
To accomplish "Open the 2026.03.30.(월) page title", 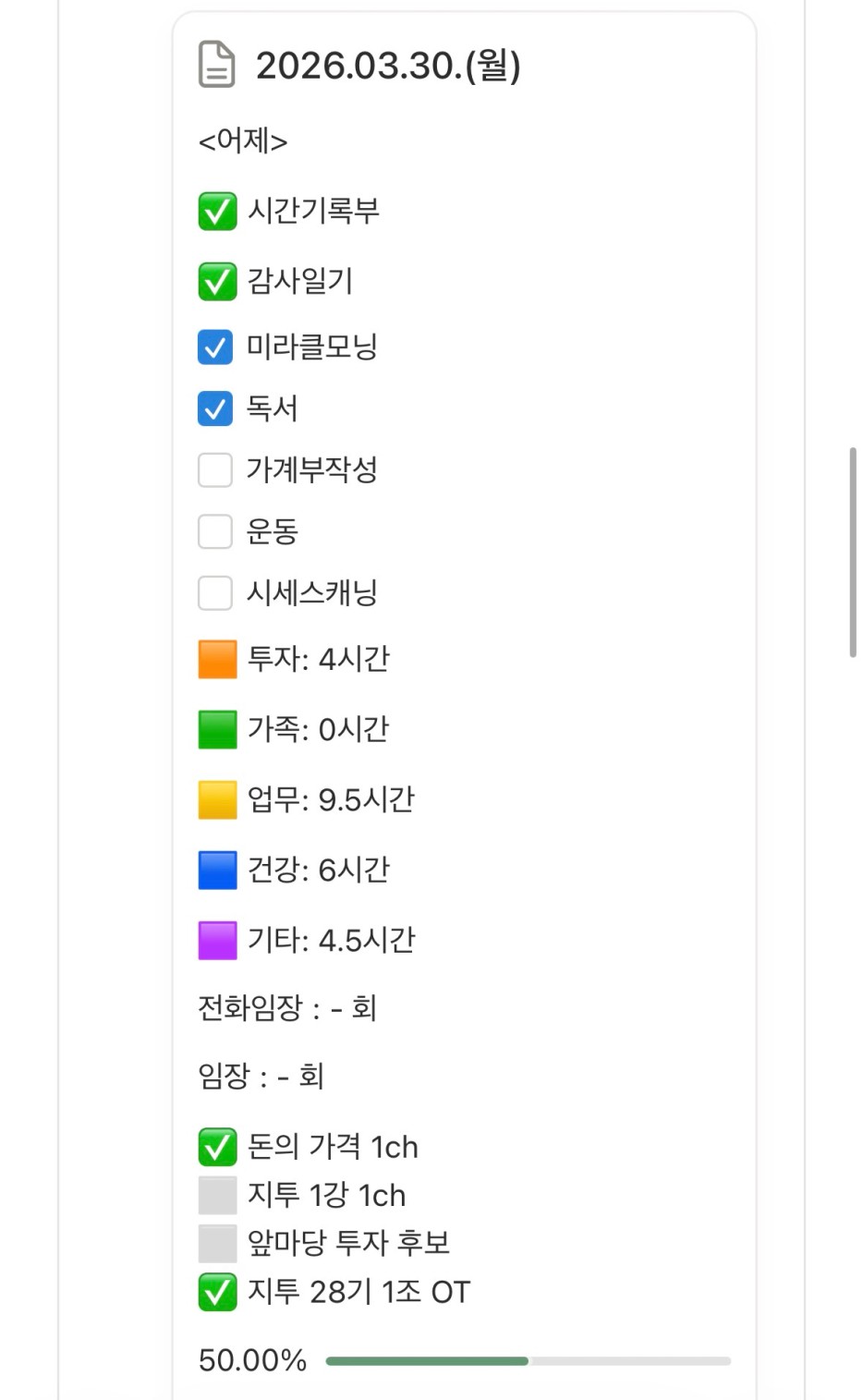I will pyautogui.click(x=388, y=66).
